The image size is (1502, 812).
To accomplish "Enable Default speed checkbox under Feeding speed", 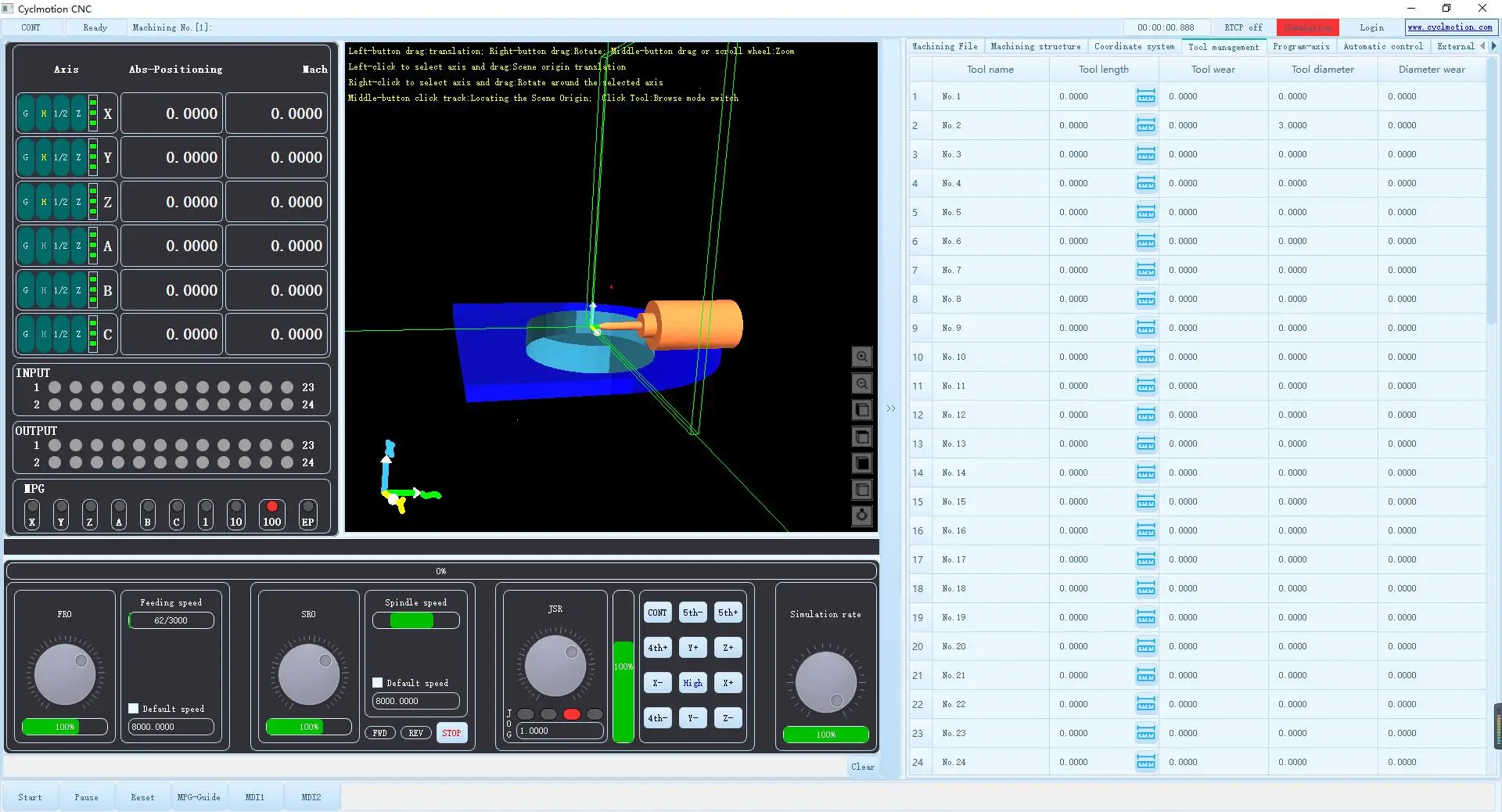I will (x=134, y=709).
